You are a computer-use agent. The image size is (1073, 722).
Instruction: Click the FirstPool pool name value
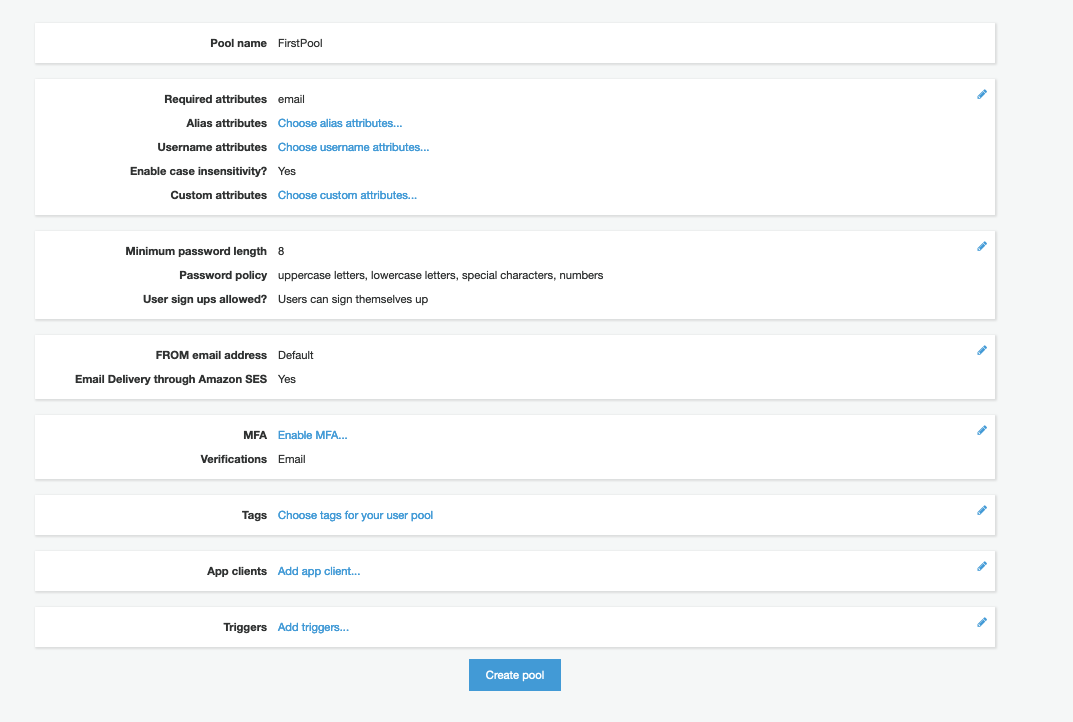coord(300,43)
